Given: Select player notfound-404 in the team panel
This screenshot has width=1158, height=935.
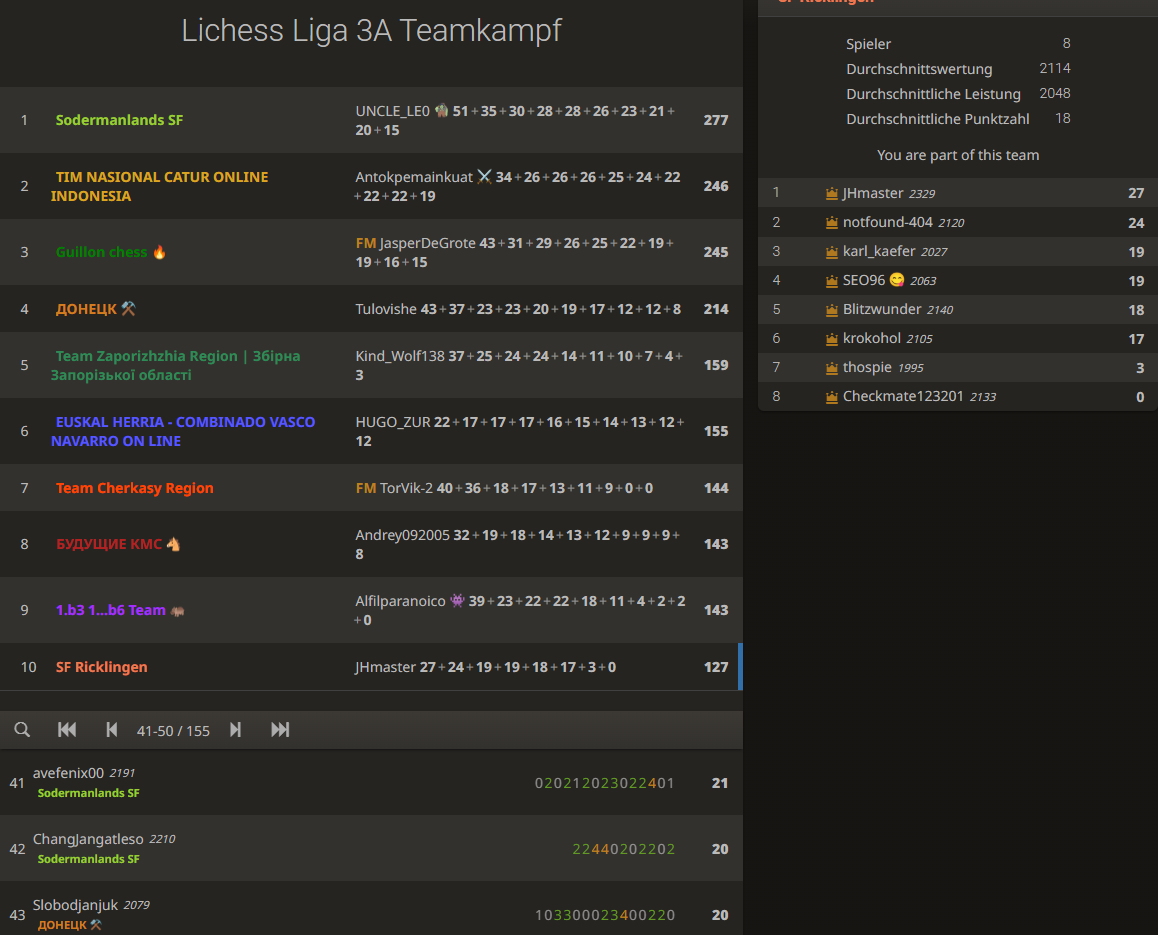Looking at the screenshot, I should pyautogui.click(x=894, y=221).
